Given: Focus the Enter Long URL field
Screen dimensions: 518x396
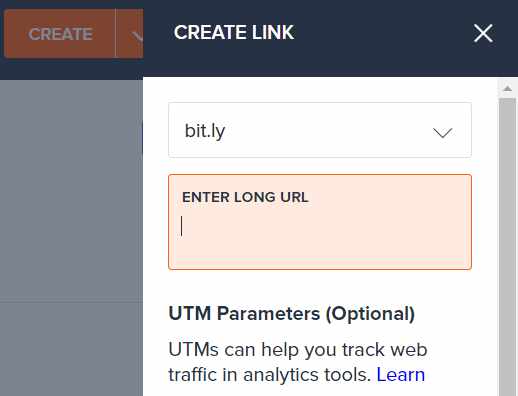Looking at the screenshot, I should [x=320, y=222].
